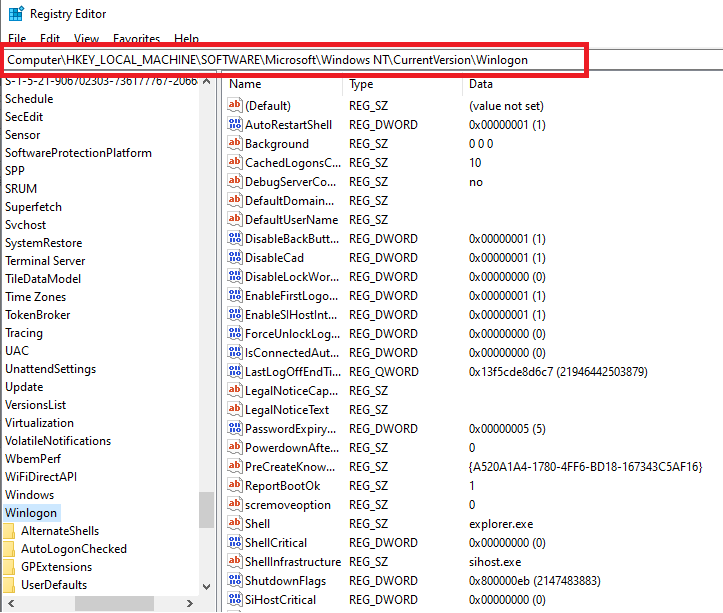Click the EnableSIHostInt... DWORD icon
The image size is (723, 613).
[x=235, y=315]
